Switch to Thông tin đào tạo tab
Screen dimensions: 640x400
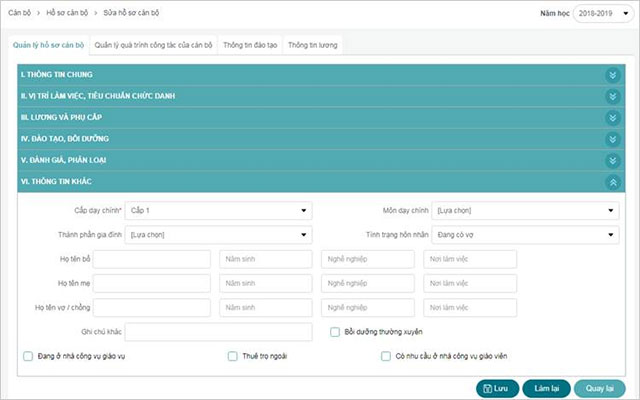click(250, 45)
